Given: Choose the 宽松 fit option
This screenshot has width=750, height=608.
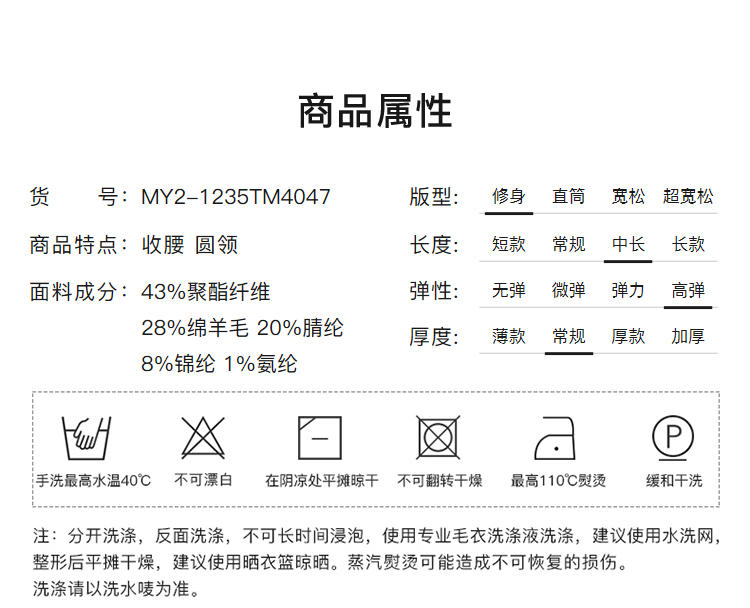Looking at the screenshot, I should pyautogui.click(x=628, y=196).
